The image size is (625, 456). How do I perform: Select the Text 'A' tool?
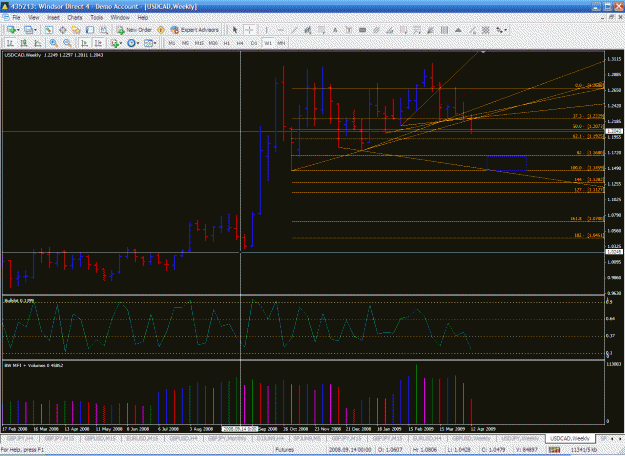335,30
